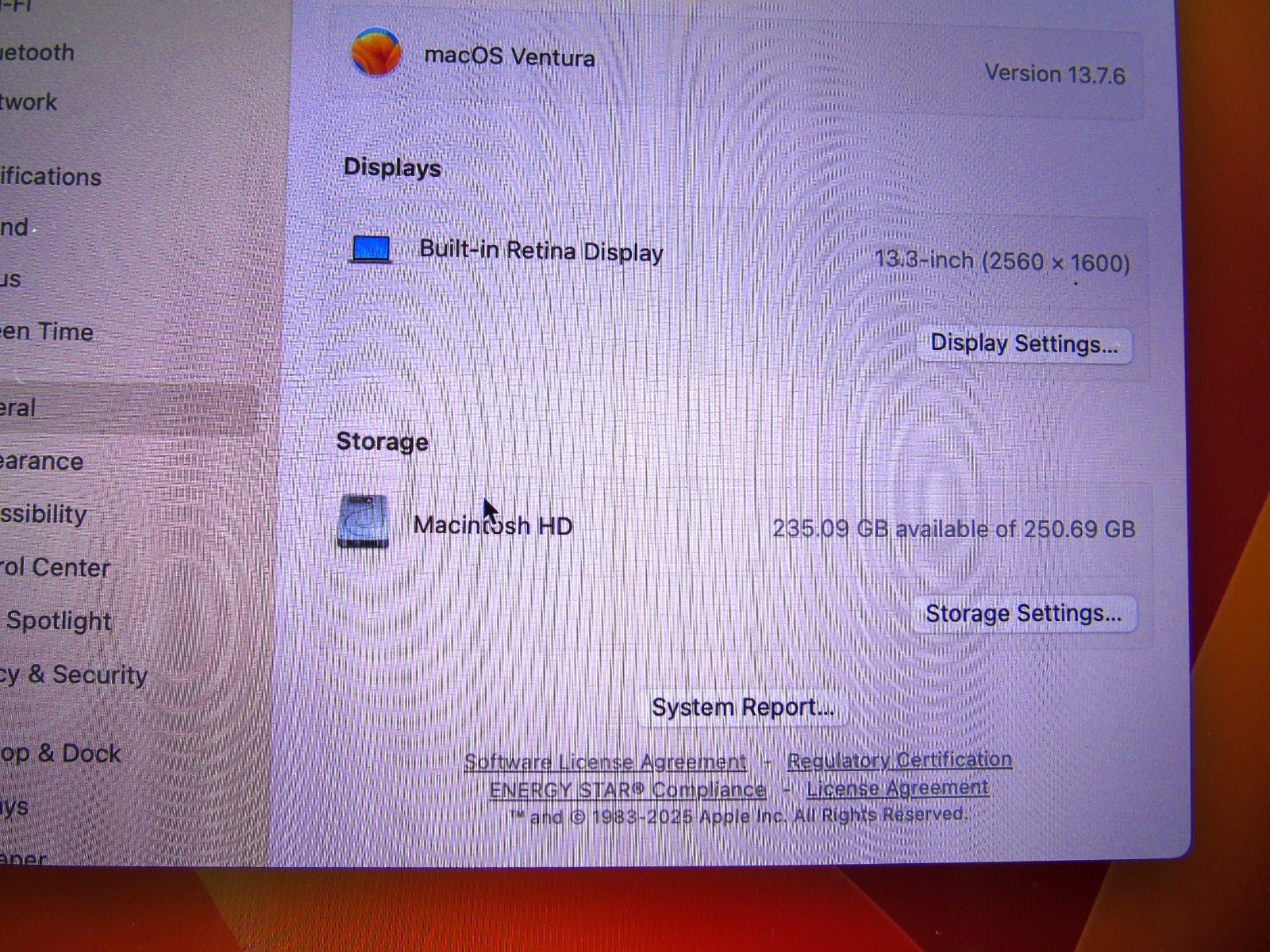
Task: Select Control Center in the sidebar
Action: tap(56, 567)
